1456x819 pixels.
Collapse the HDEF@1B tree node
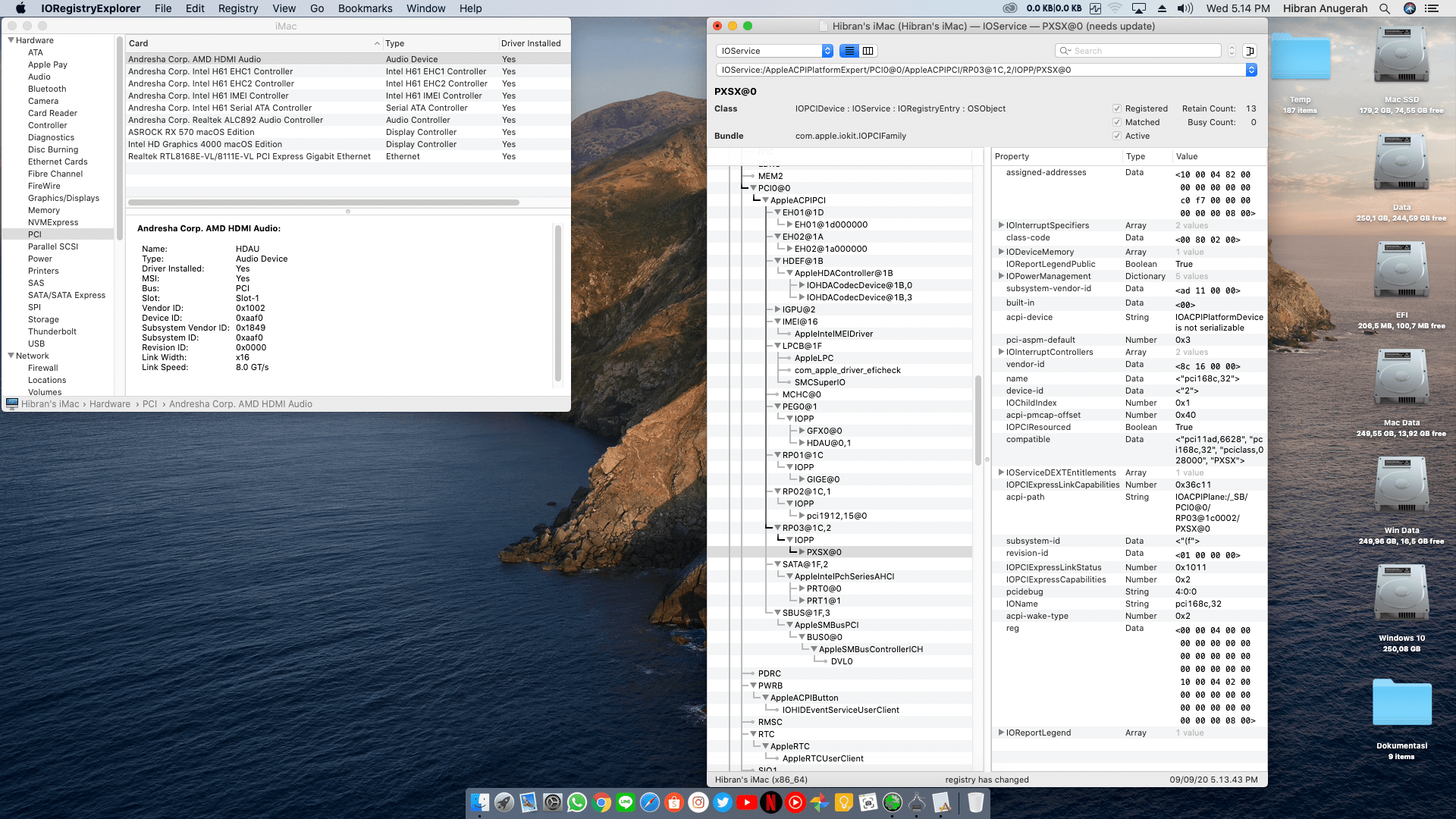click(x=777, y=261)
